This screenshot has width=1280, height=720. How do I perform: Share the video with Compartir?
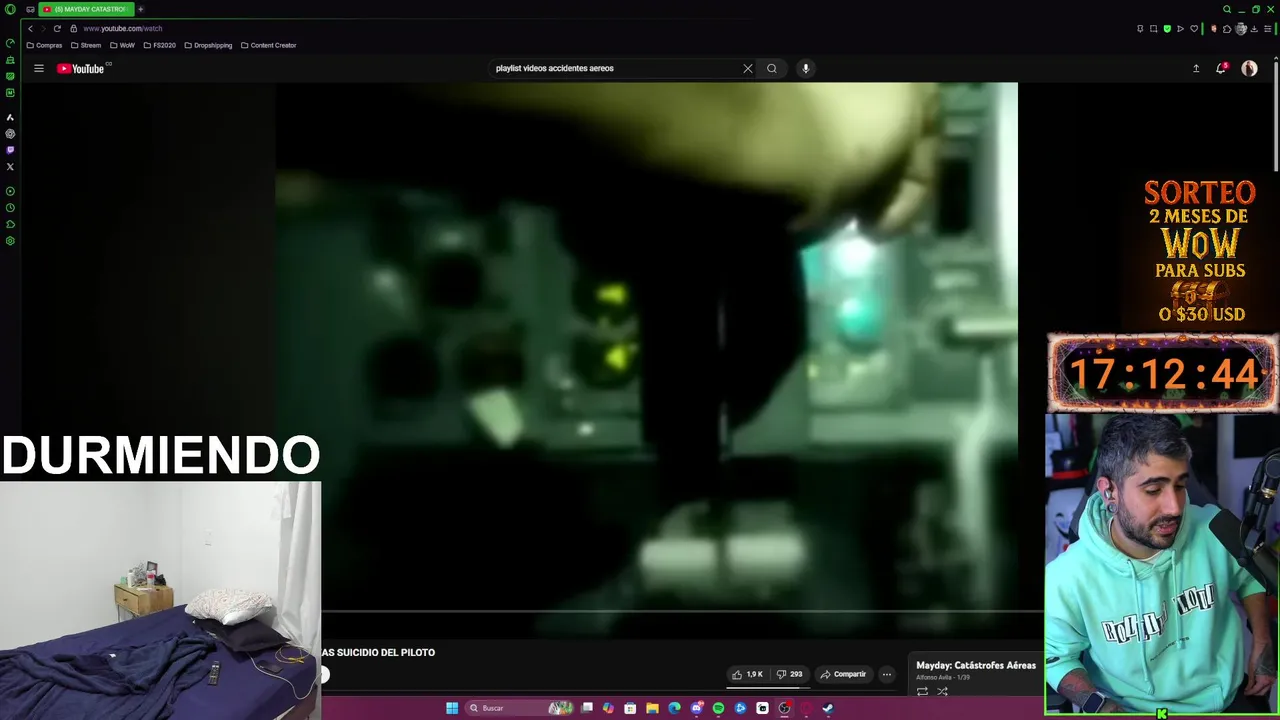point(843,674)
